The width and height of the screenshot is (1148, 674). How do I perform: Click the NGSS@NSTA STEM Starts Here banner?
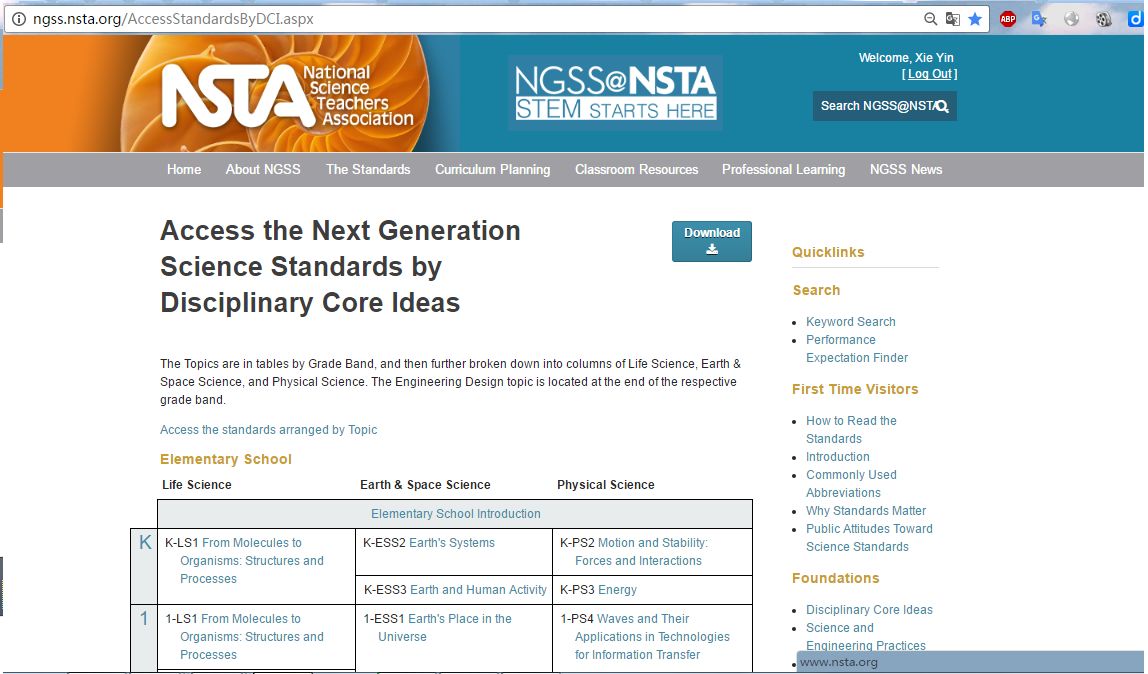pyautogui.click(x=615, y=93)
